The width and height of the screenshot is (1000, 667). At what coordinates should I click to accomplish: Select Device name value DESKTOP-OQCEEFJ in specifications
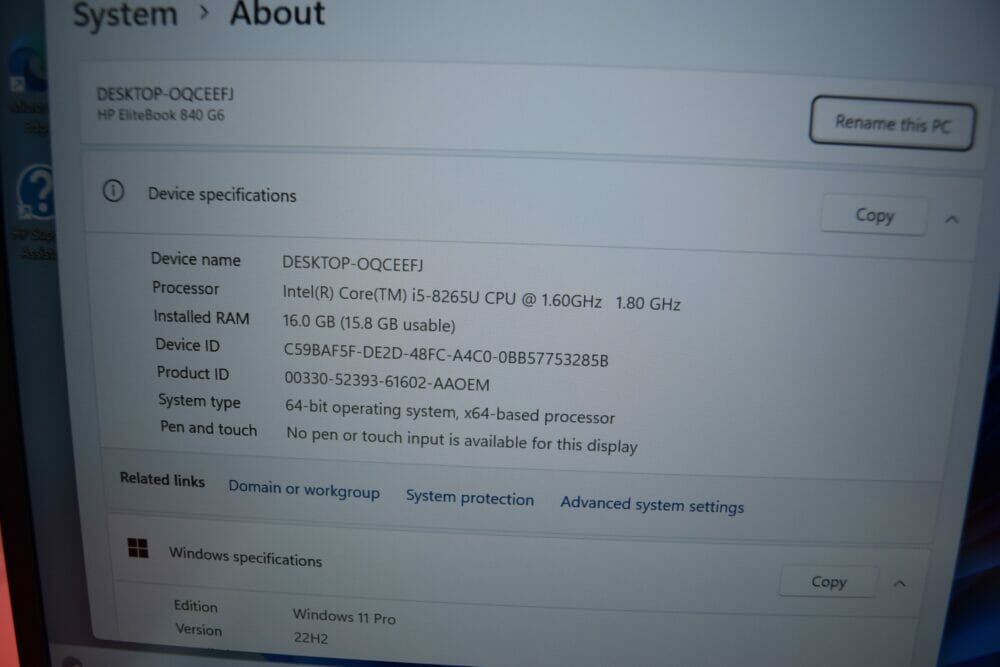[x=353, y=263]
